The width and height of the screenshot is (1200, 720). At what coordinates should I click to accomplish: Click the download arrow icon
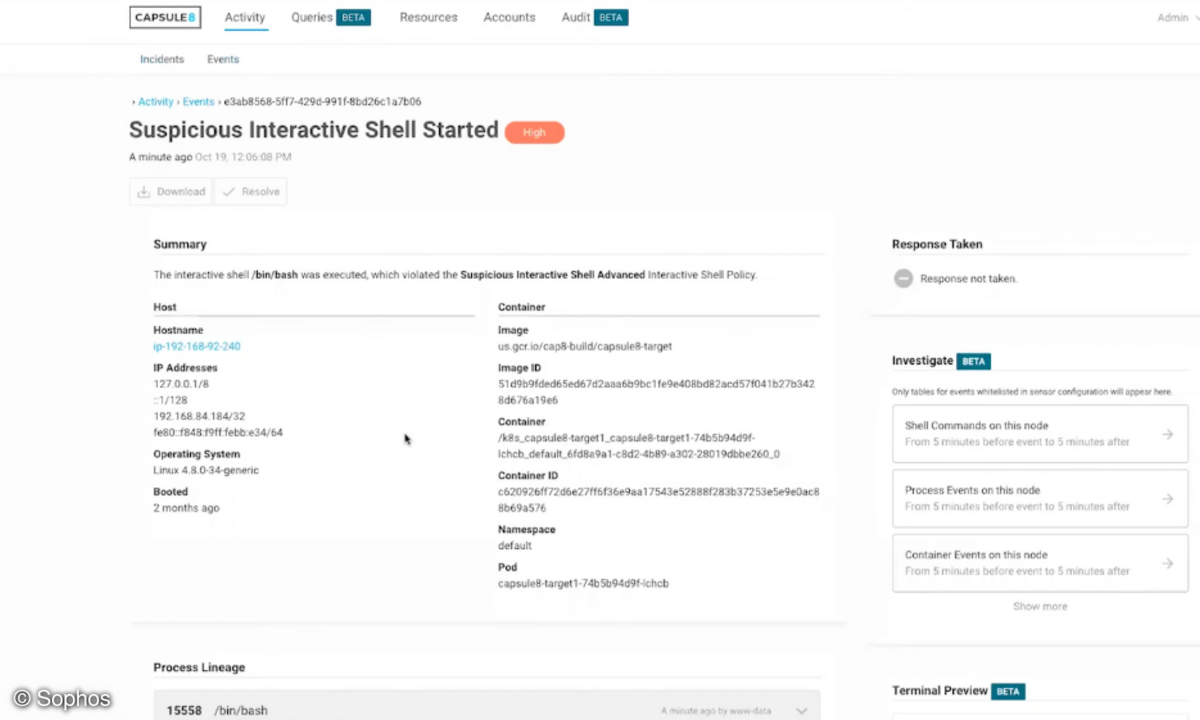(x=144, y=192)
